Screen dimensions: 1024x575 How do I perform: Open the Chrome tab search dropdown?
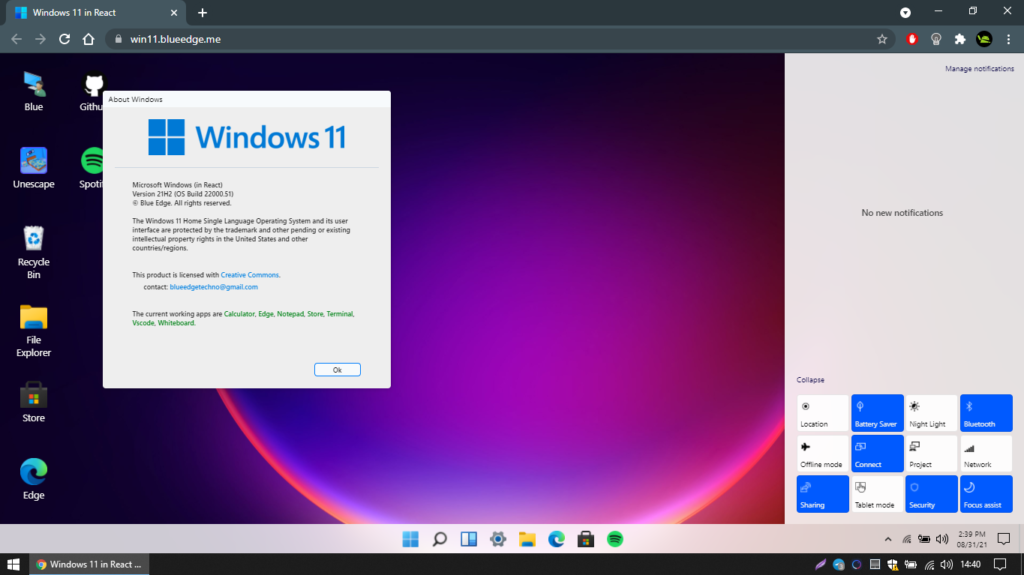905,12
